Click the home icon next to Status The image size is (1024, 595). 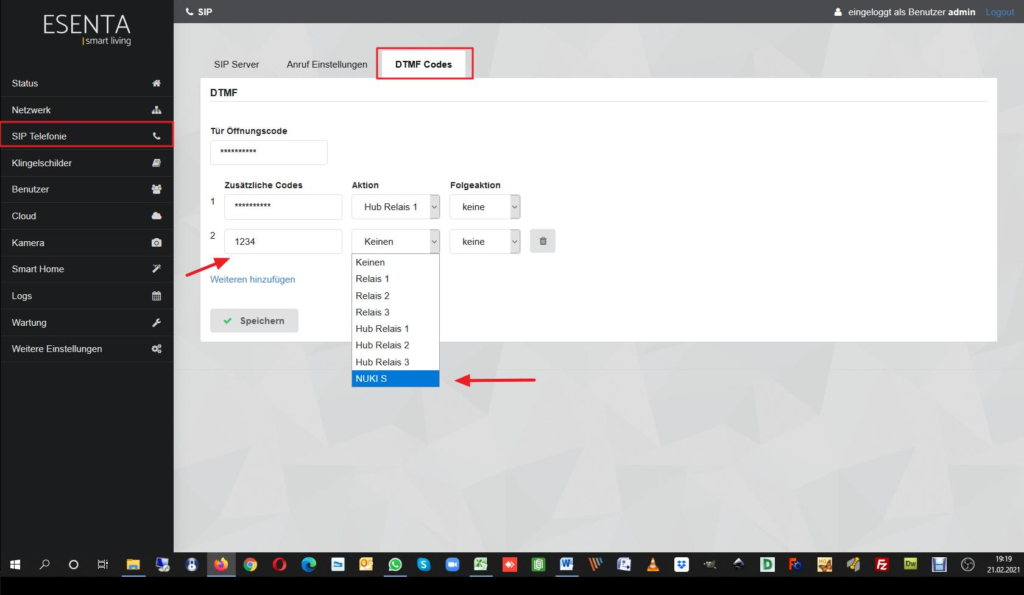tap(156, 83)
